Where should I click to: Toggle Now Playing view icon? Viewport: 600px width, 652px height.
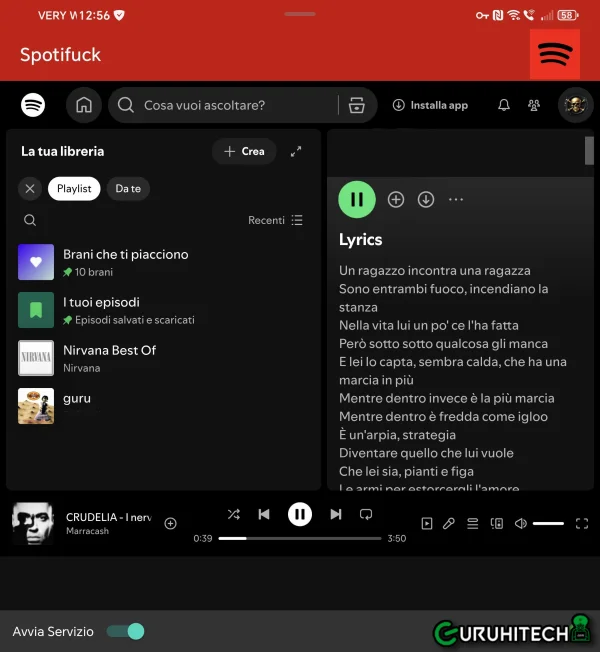click(x=427, y=524)
